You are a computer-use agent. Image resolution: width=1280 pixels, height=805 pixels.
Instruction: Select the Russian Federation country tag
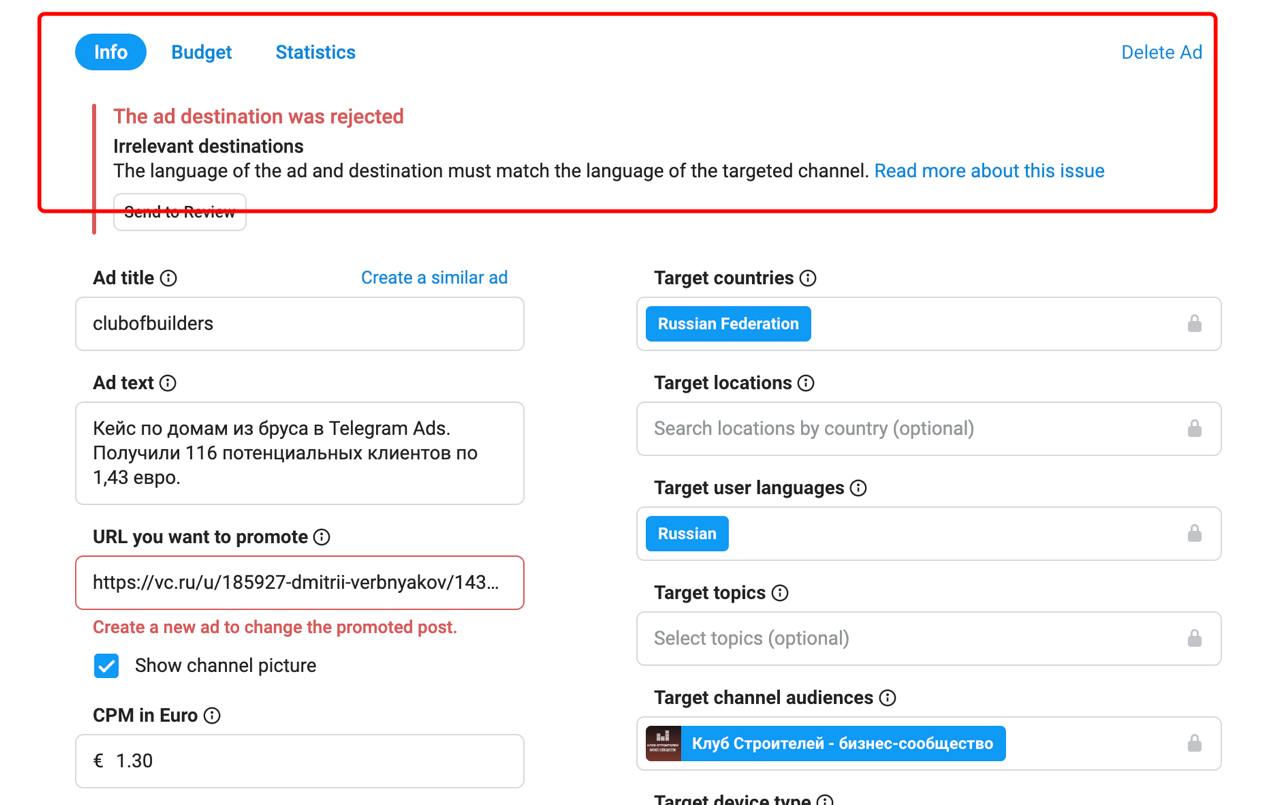click(728, 324)
